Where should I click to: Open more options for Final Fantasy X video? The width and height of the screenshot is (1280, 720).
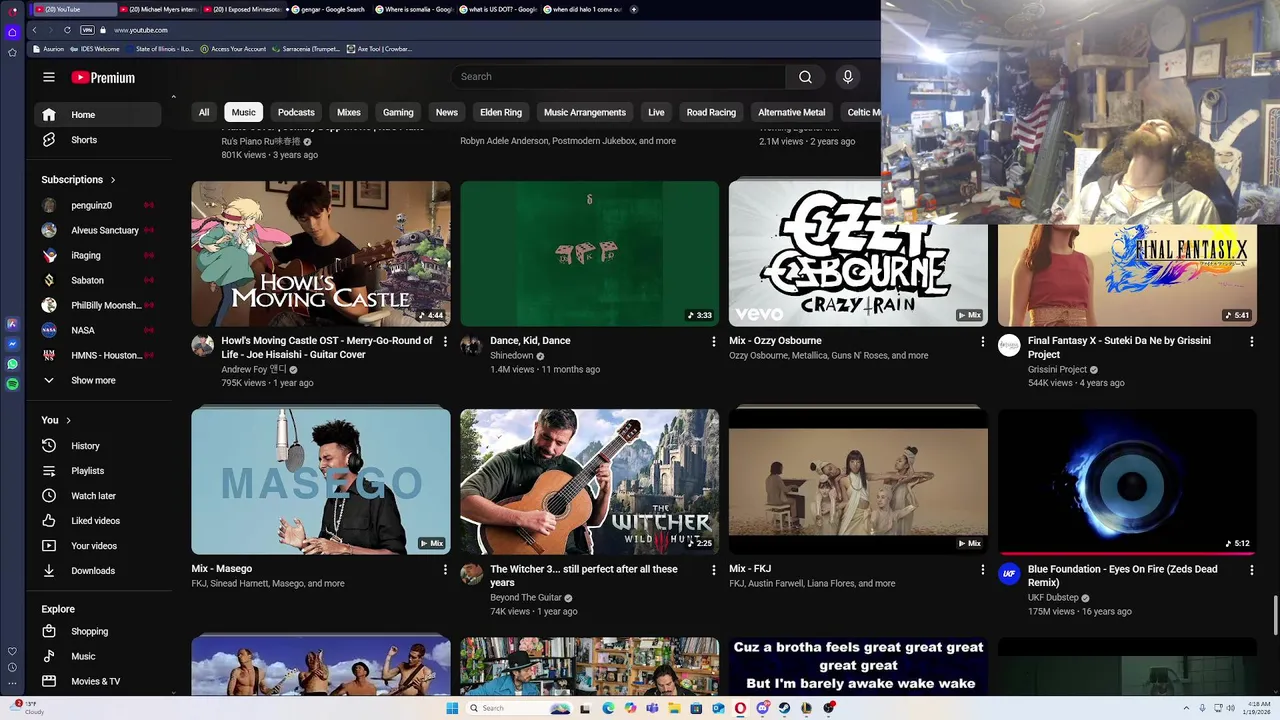[x=1251, y=341]
